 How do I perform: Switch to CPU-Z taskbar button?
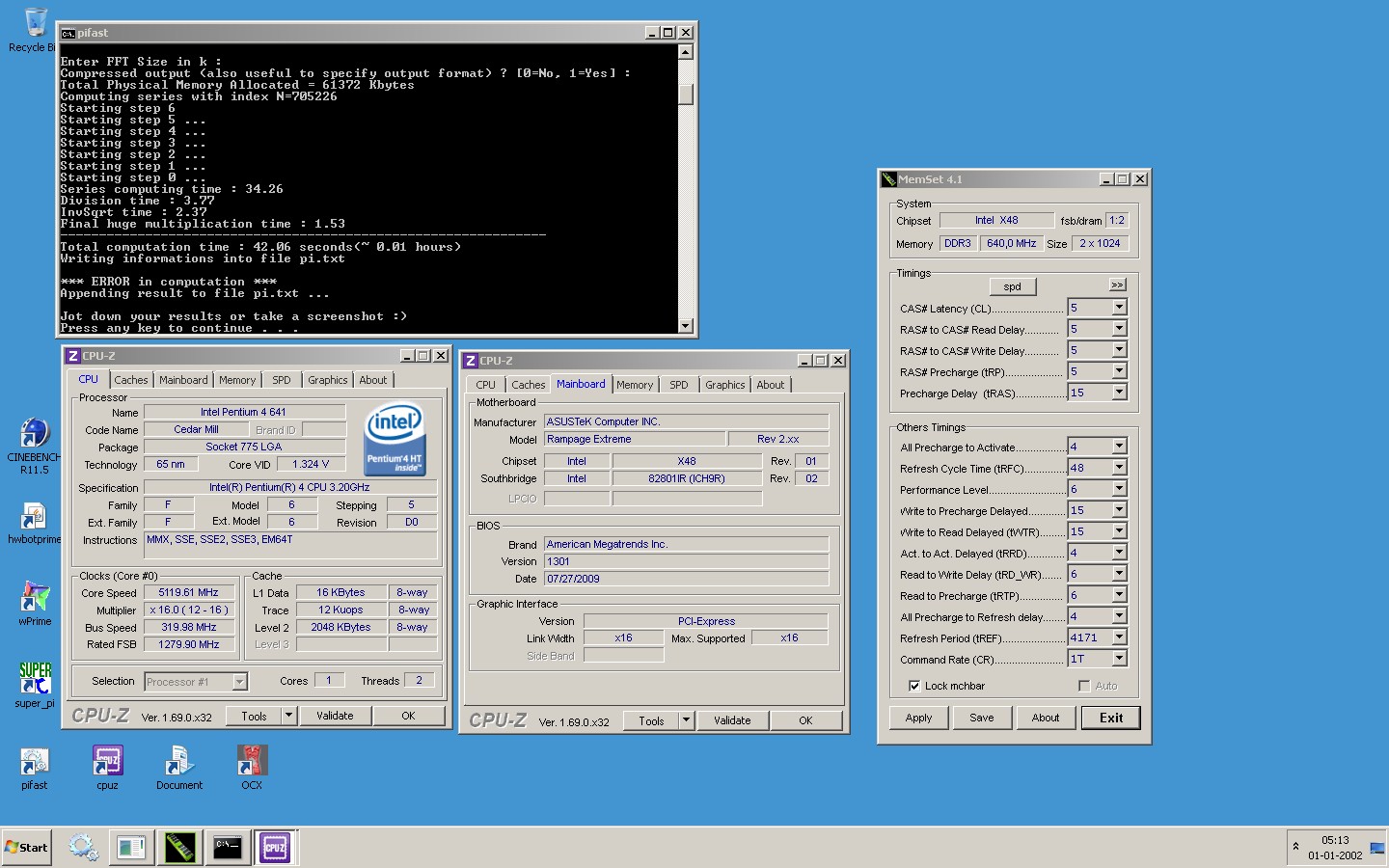pos(276,848)
